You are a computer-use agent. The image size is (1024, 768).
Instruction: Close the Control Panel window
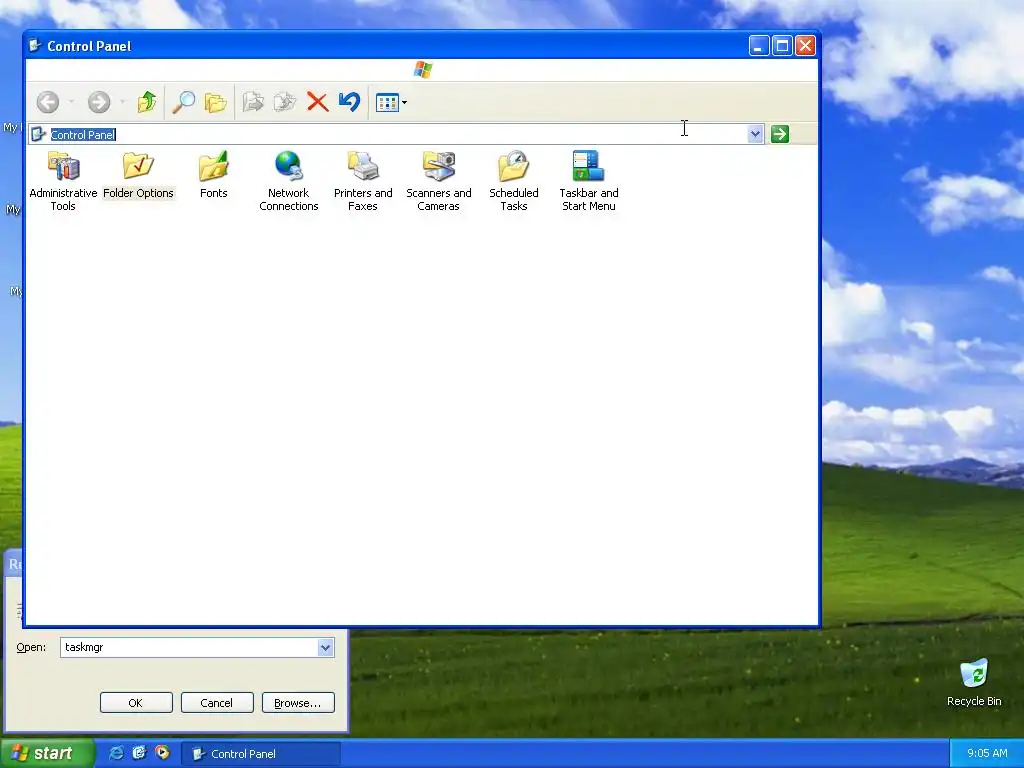click(x=805, y=46)
